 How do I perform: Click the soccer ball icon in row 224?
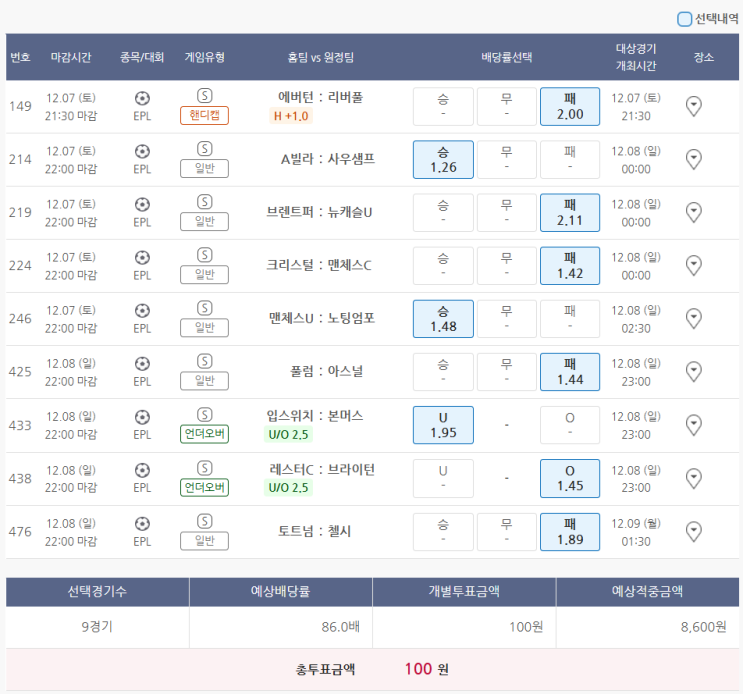coord(142,258)
